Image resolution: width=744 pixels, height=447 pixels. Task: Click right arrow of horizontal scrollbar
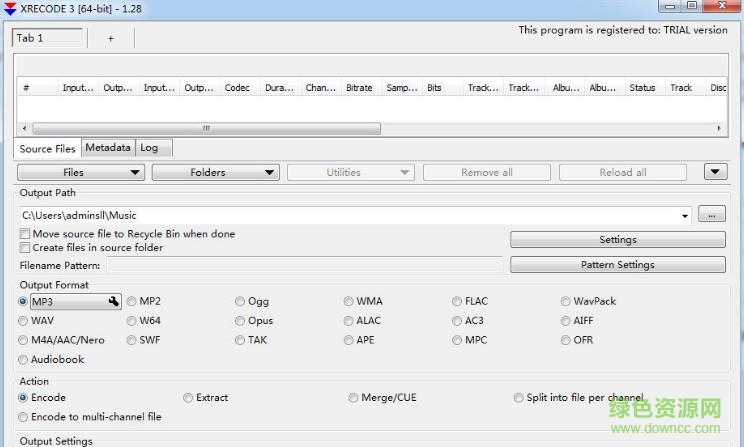pyautogui.click(x=719, y=128)
